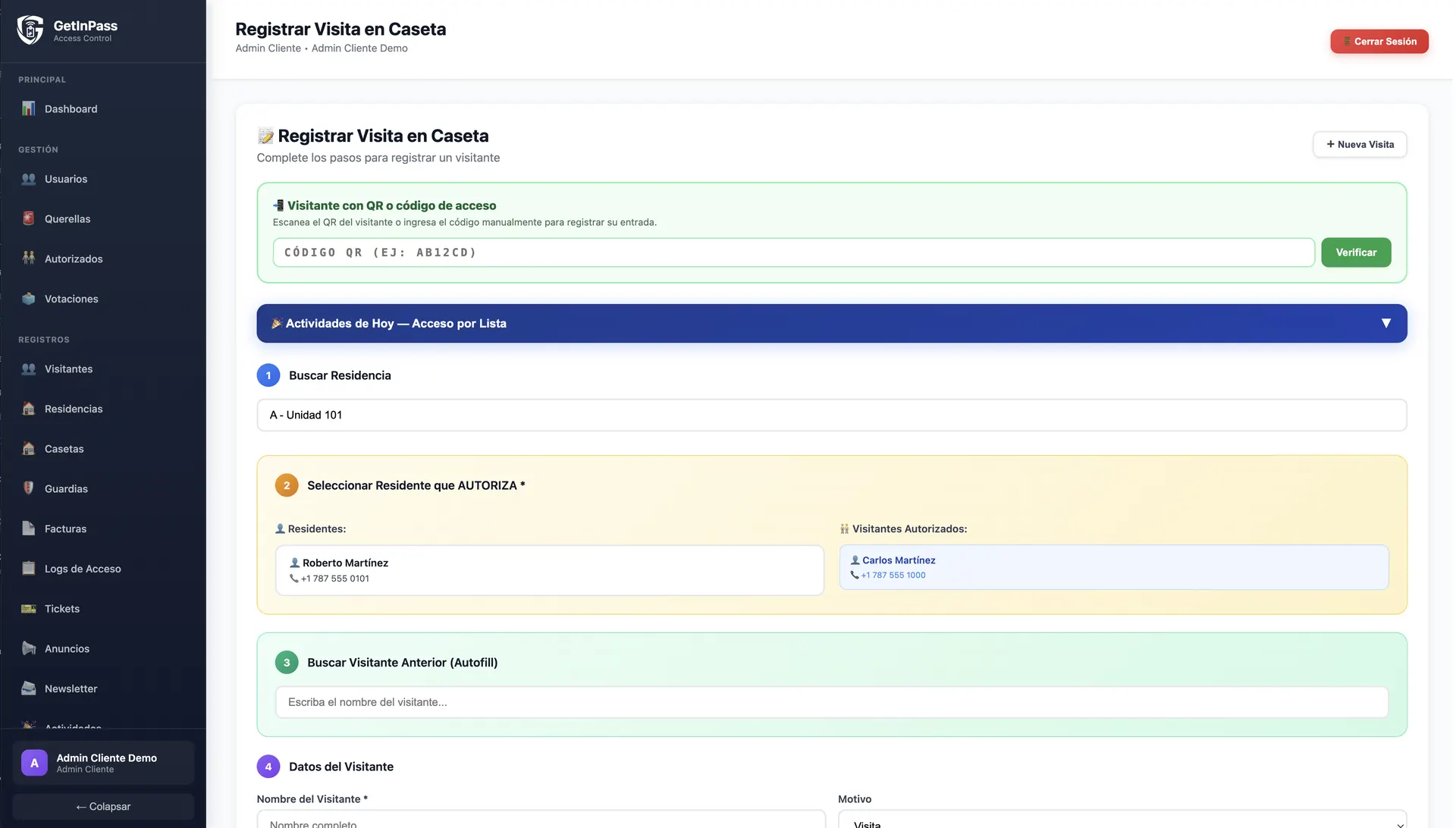Image resolution: width=1456 pixels, height=828 pixels.
Task: Click the GetInPass shield logo
Action: coord(30,30)
